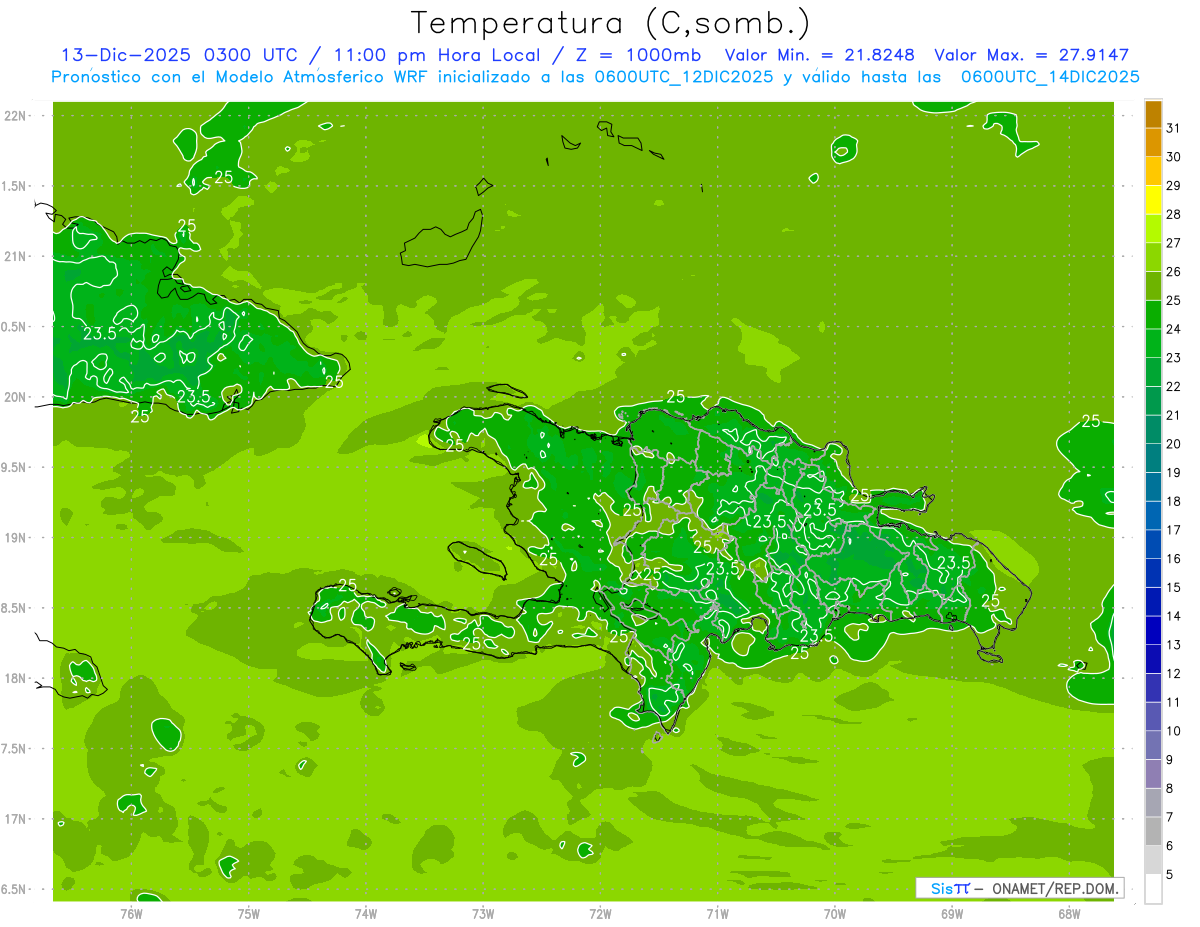Click the '9.5N' latitude axis label

click(15, 467)
